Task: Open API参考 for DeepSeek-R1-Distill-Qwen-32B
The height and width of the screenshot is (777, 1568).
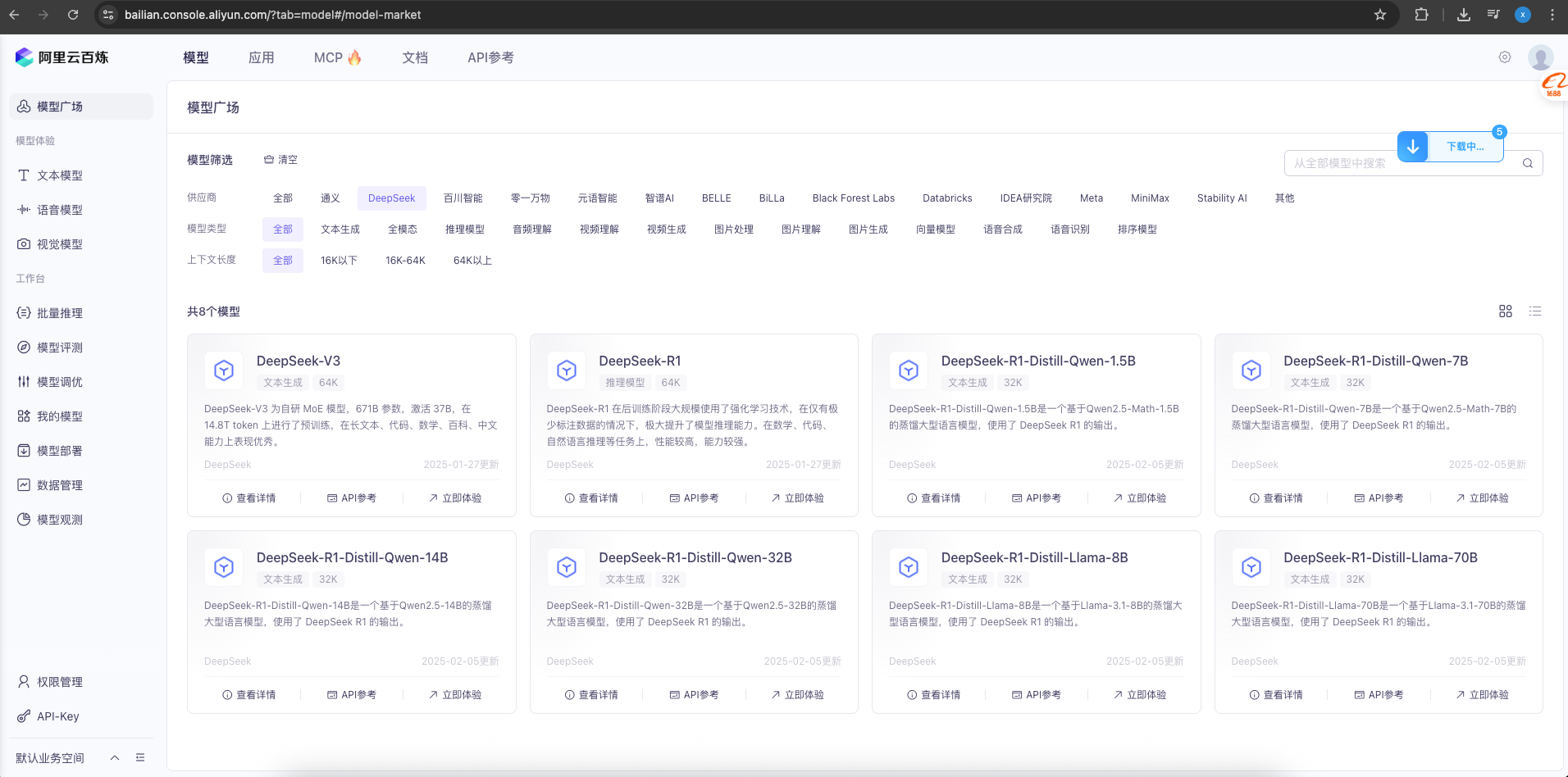Action: 695,695
